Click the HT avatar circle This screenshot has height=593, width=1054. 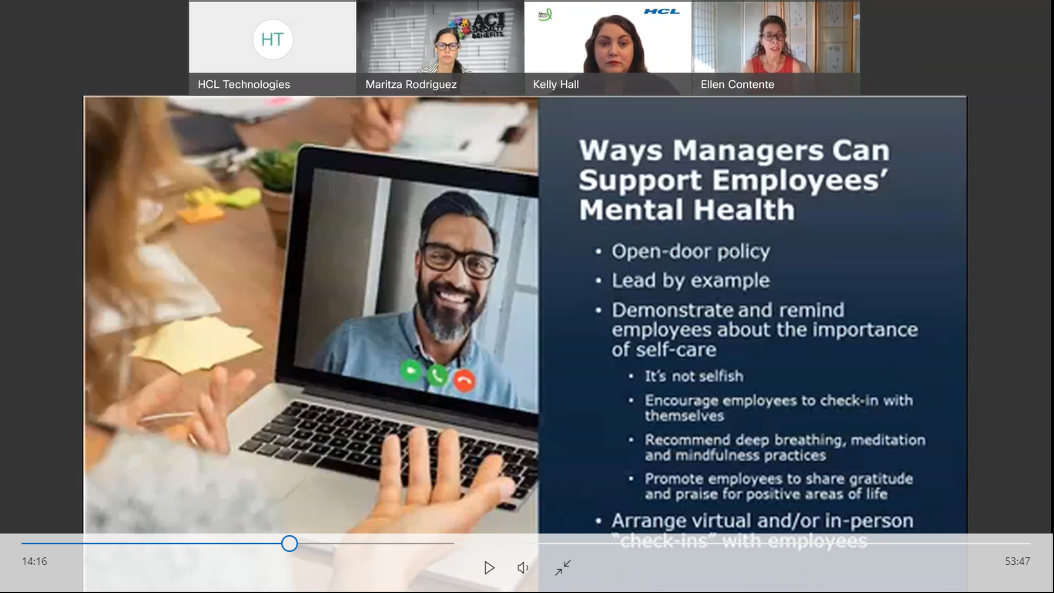tap(272, 39)
